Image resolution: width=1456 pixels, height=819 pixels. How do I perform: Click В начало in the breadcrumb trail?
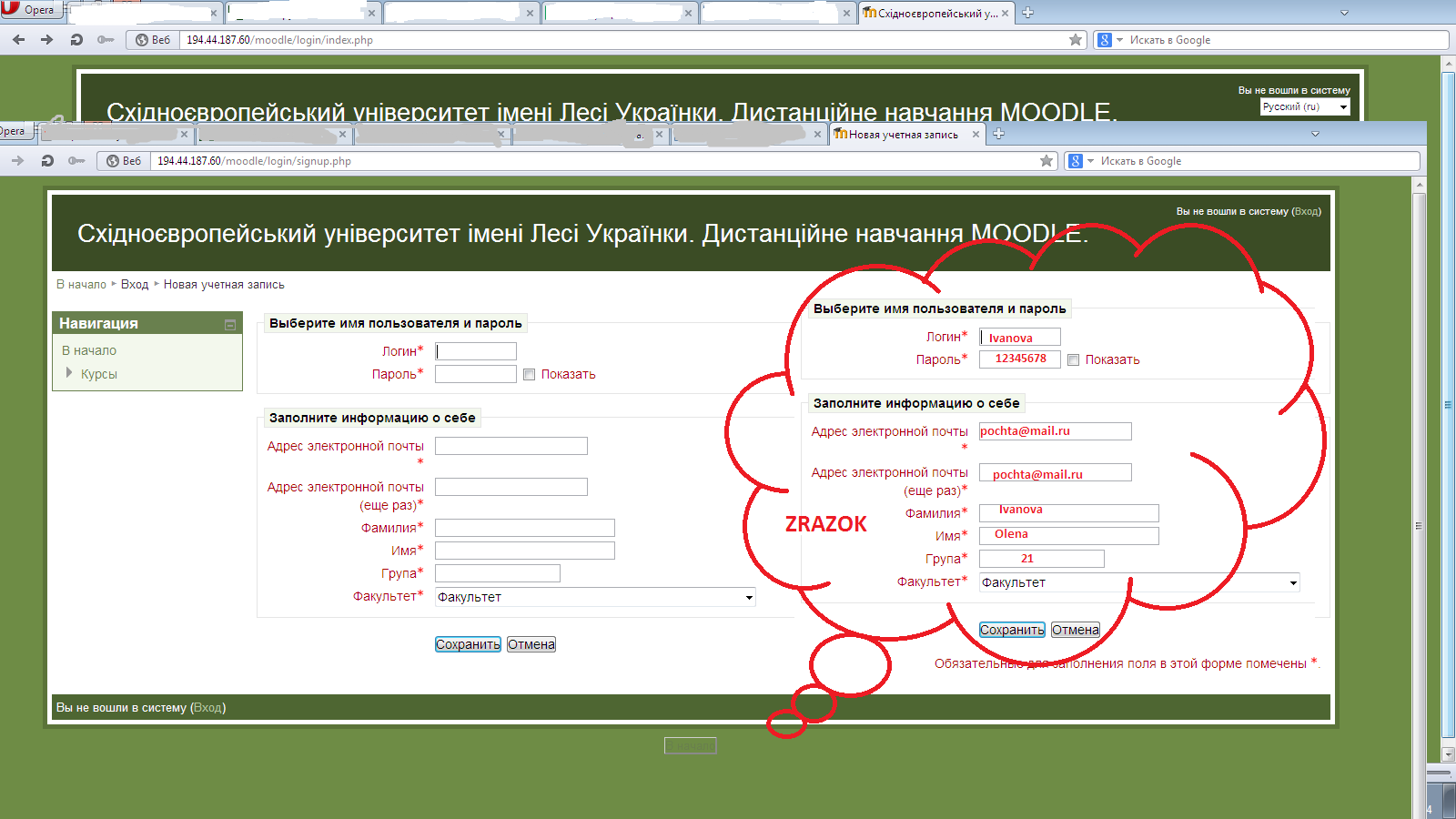[81, 284]
